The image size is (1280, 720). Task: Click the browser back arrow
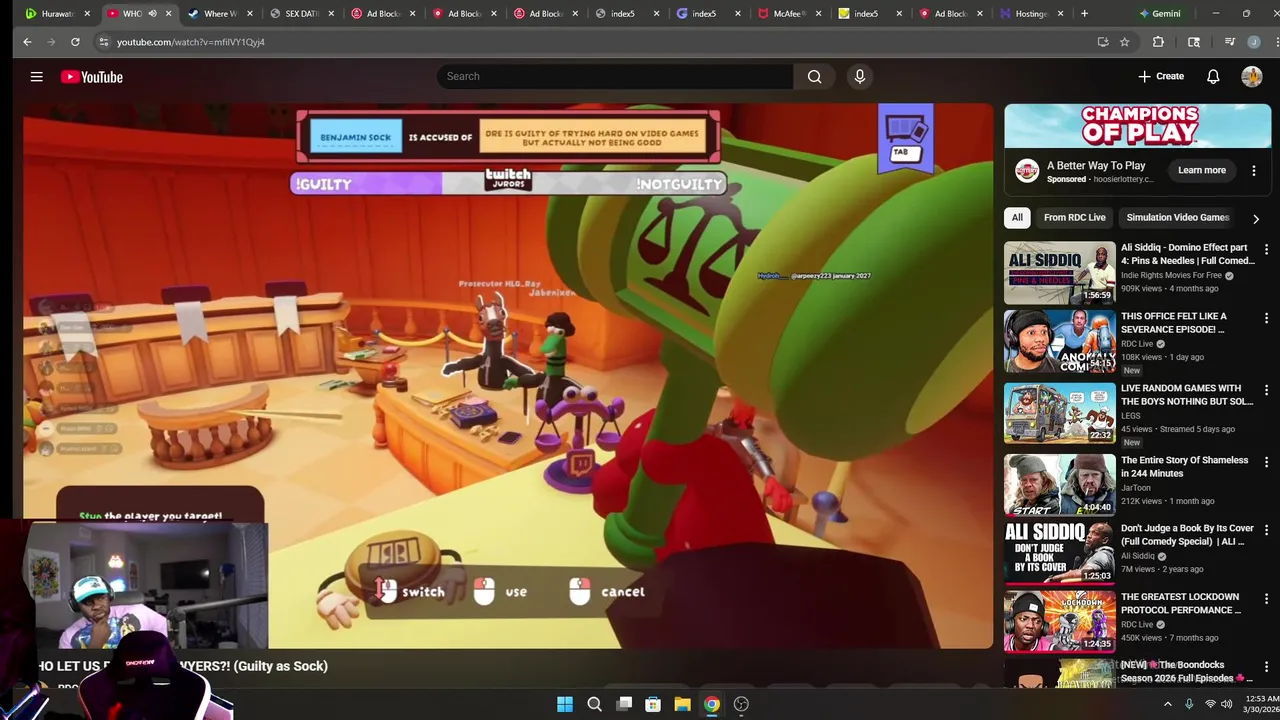point(27,42)
